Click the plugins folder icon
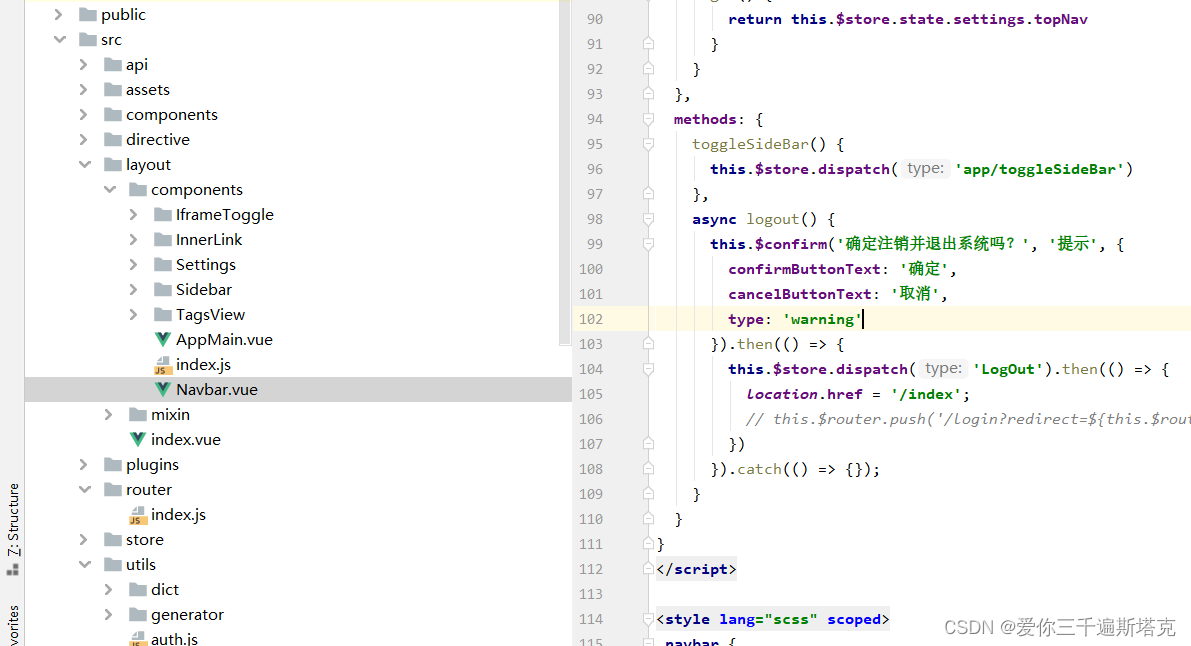1191x646 pixels. 113,464
